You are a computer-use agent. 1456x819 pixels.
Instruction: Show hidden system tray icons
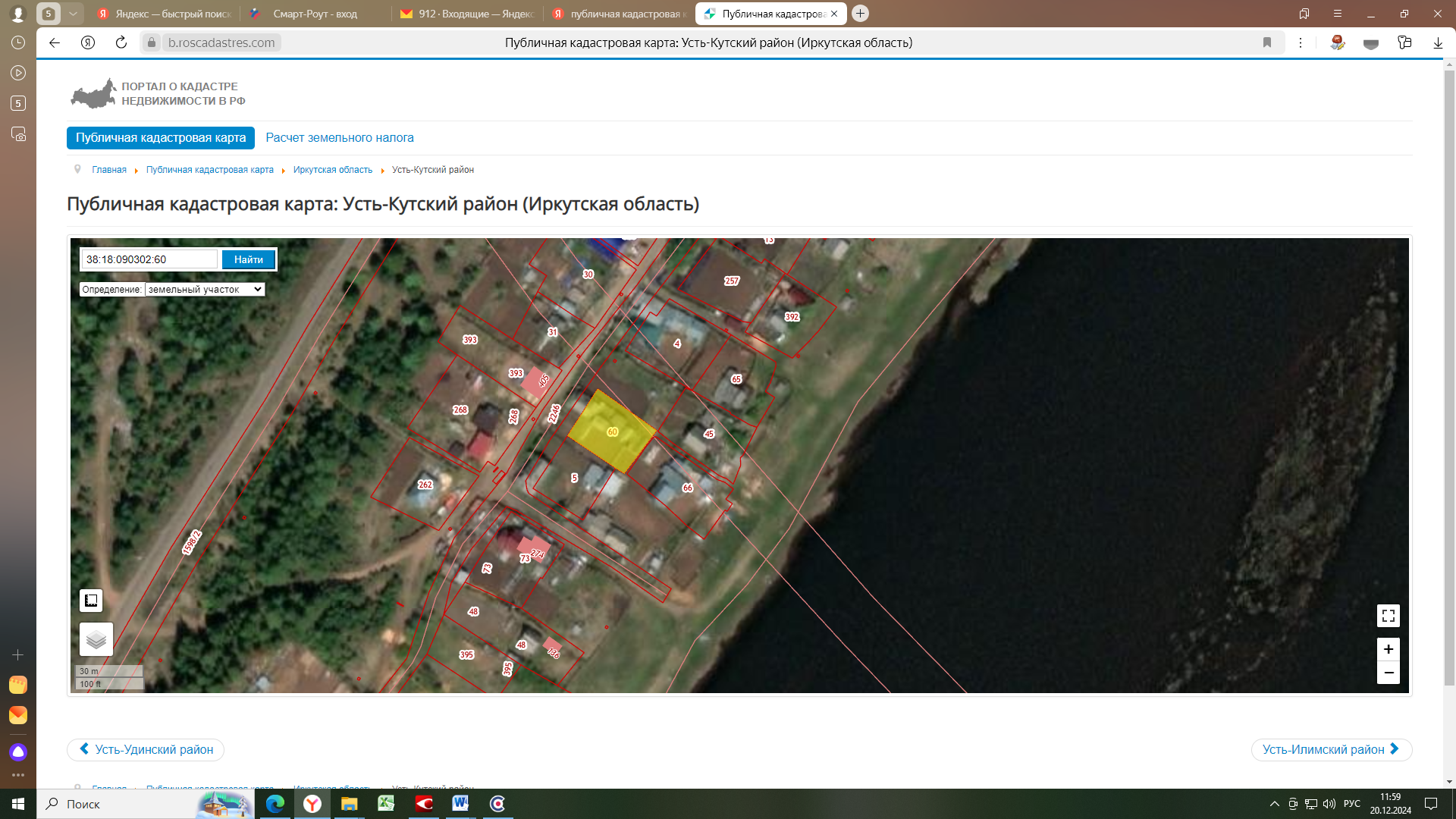pos(1275,804)
